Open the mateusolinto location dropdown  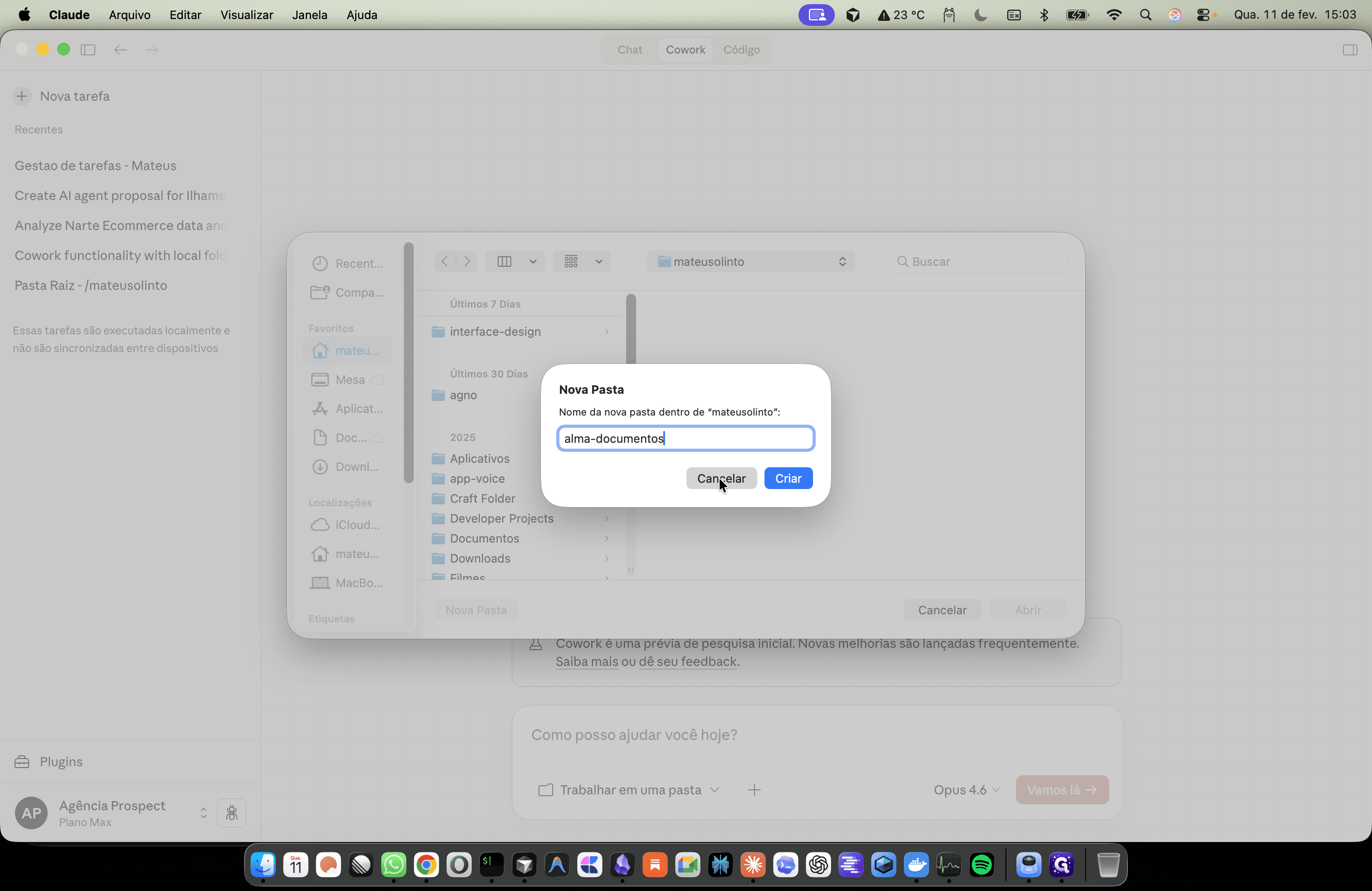click(750, 262)
